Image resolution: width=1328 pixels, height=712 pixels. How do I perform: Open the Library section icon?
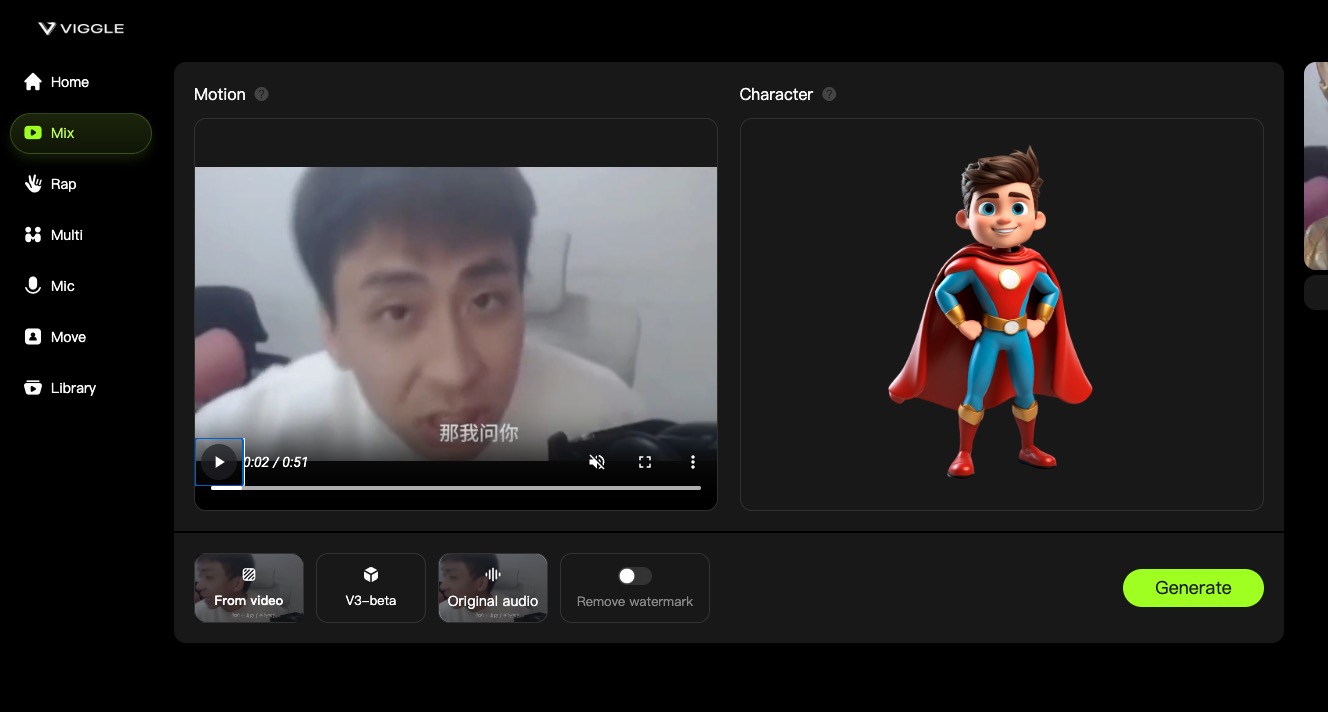33,388
